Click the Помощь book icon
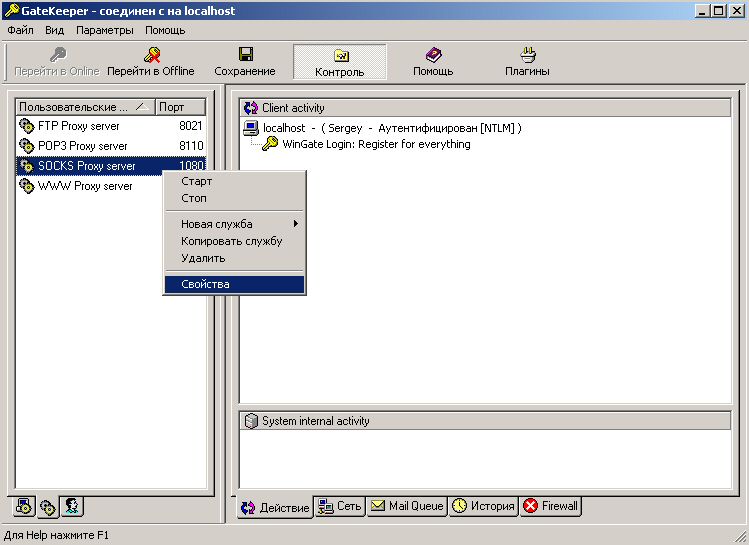The width and height of the screenshot is (749, 545). (433, 55)
